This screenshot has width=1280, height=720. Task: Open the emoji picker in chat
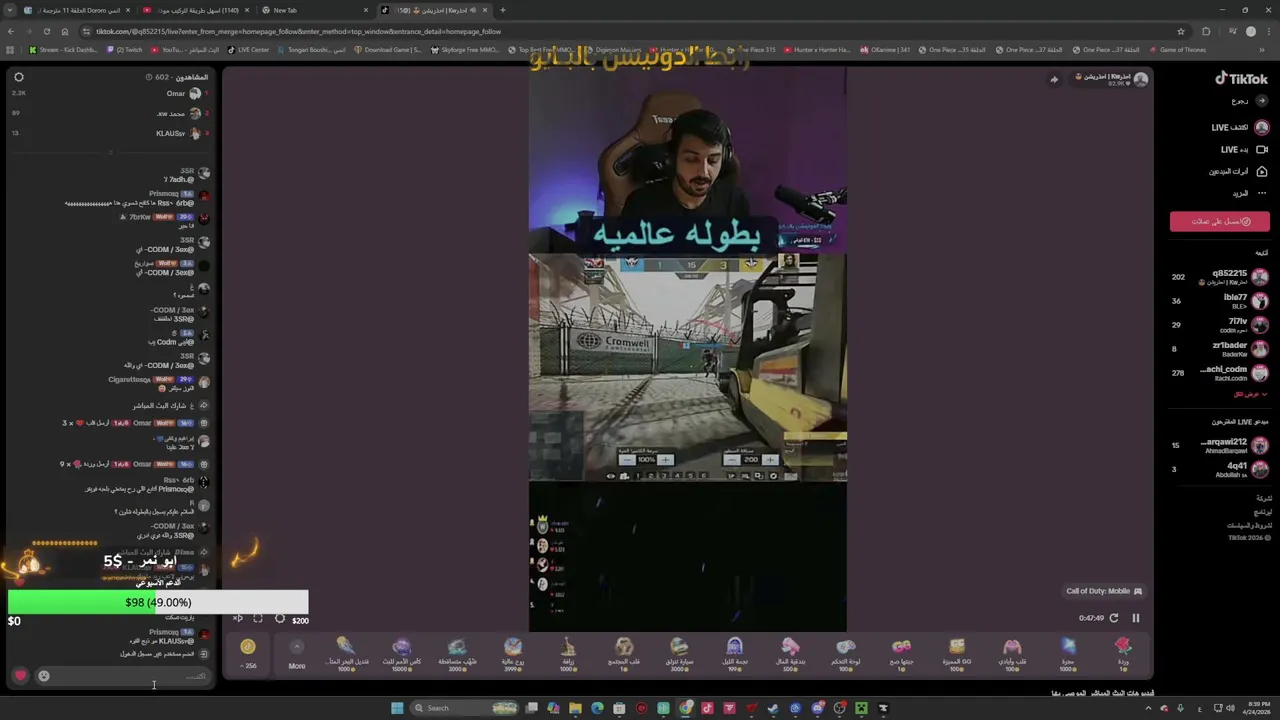(x=44, y=676)
